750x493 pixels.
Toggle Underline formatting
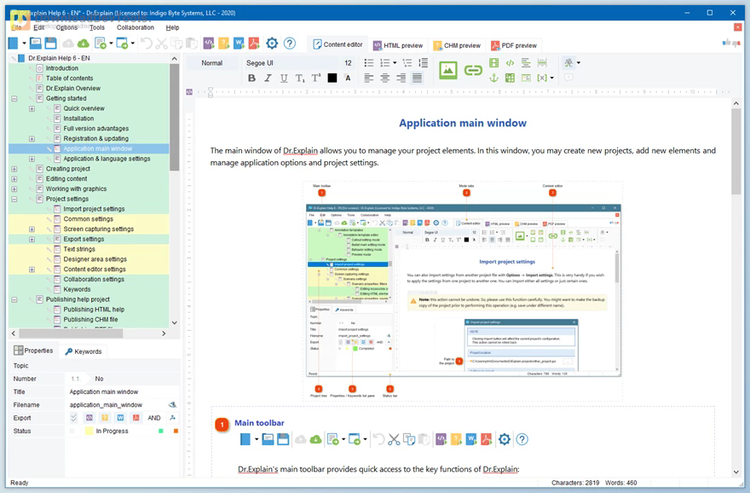pyautogui.click(x=284, y=78)
